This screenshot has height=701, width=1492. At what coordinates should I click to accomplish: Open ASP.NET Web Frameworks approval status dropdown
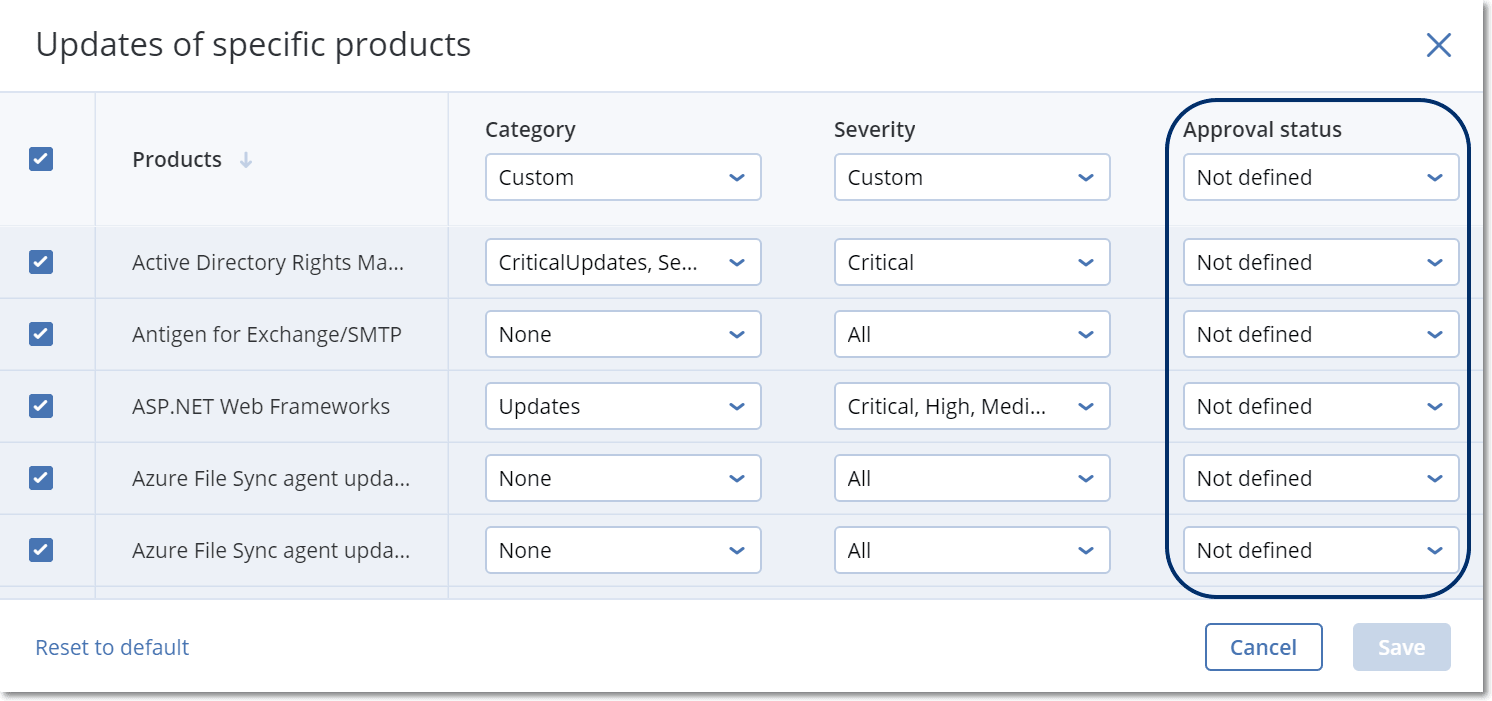point(1320,406)
